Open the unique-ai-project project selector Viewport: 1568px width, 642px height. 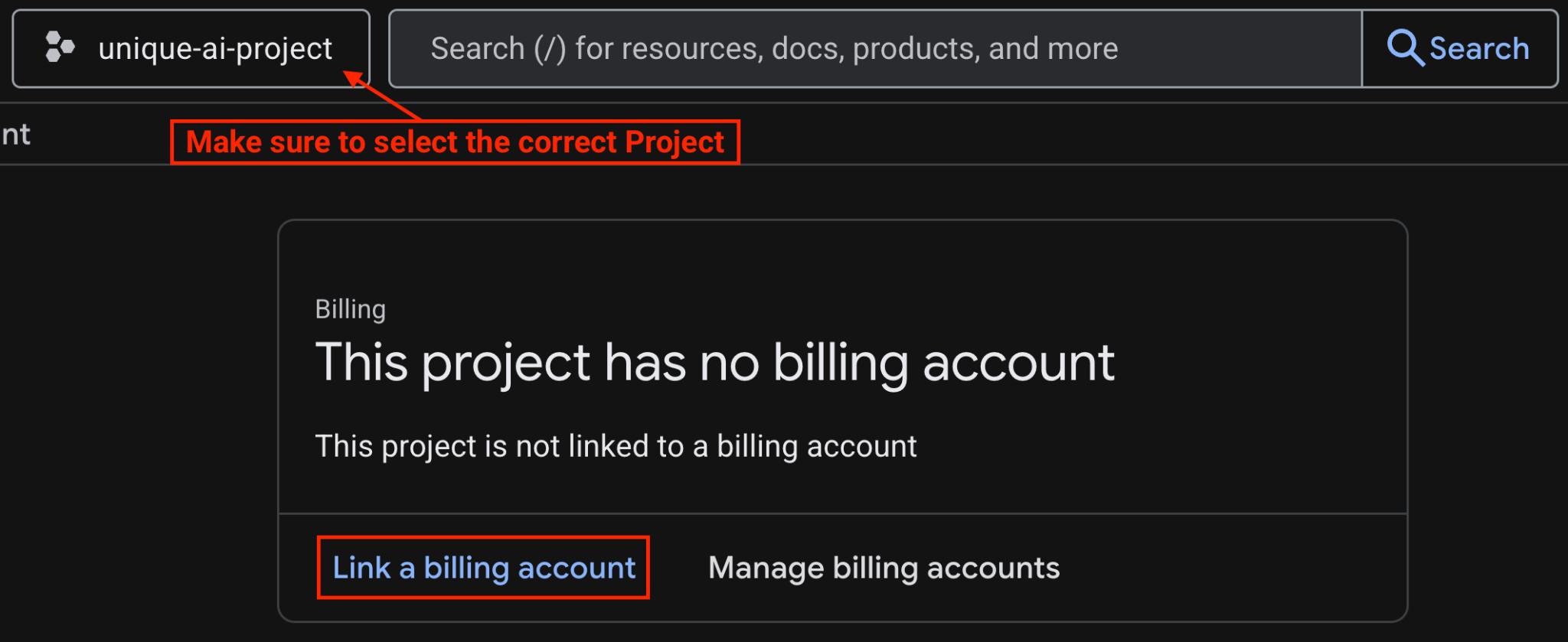191,49
